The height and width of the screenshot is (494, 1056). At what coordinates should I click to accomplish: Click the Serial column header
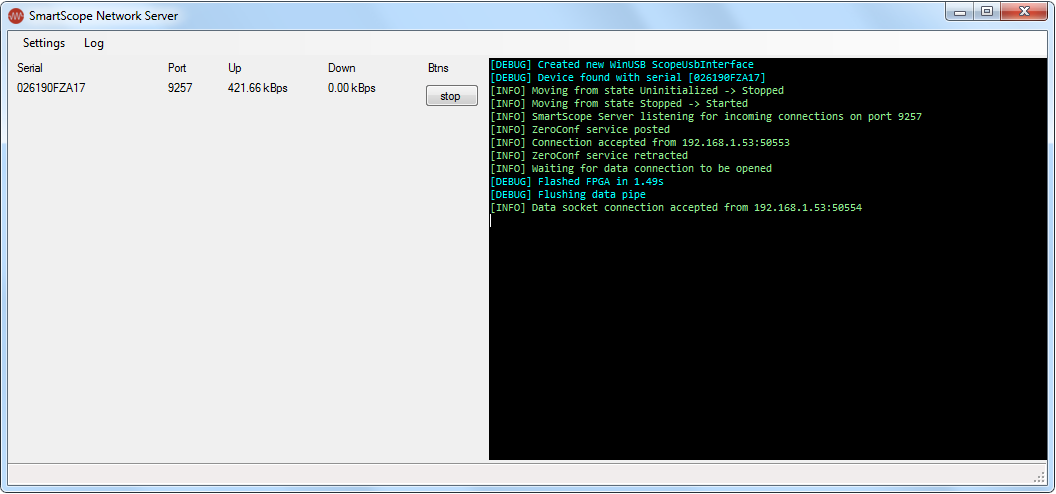click(30, 68)
